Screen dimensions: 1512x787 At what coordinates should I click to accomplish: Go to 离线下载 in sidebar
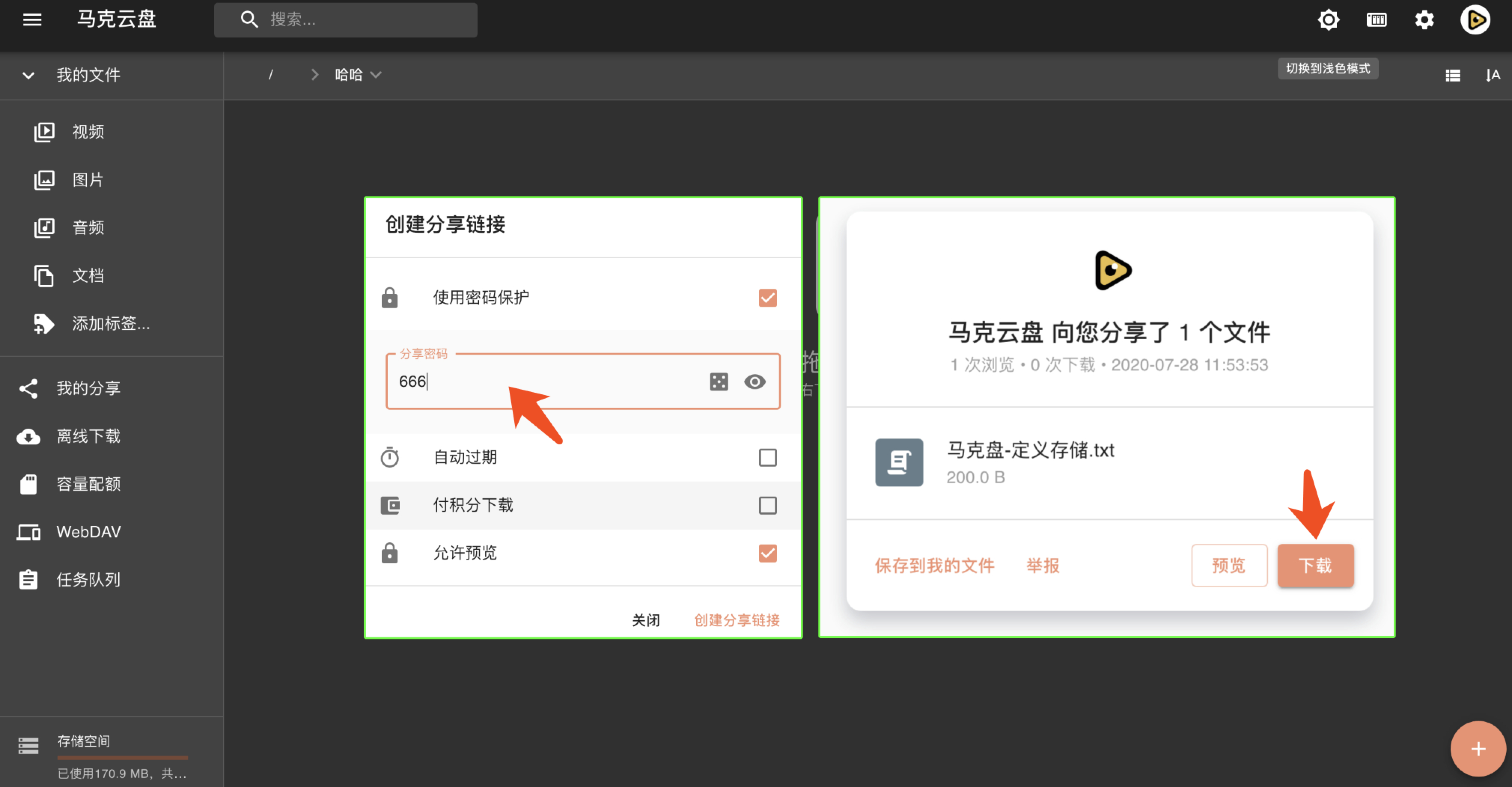88,436
